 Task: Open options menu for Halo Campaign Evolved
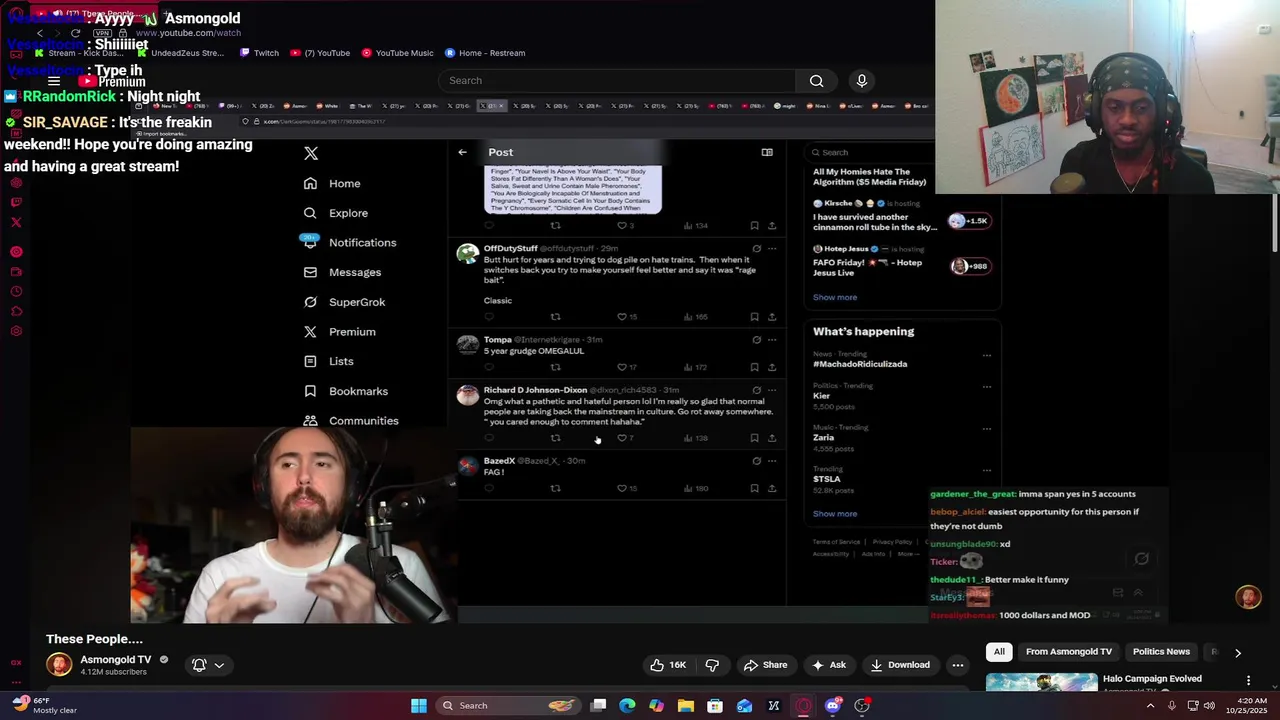point(1248,681)
